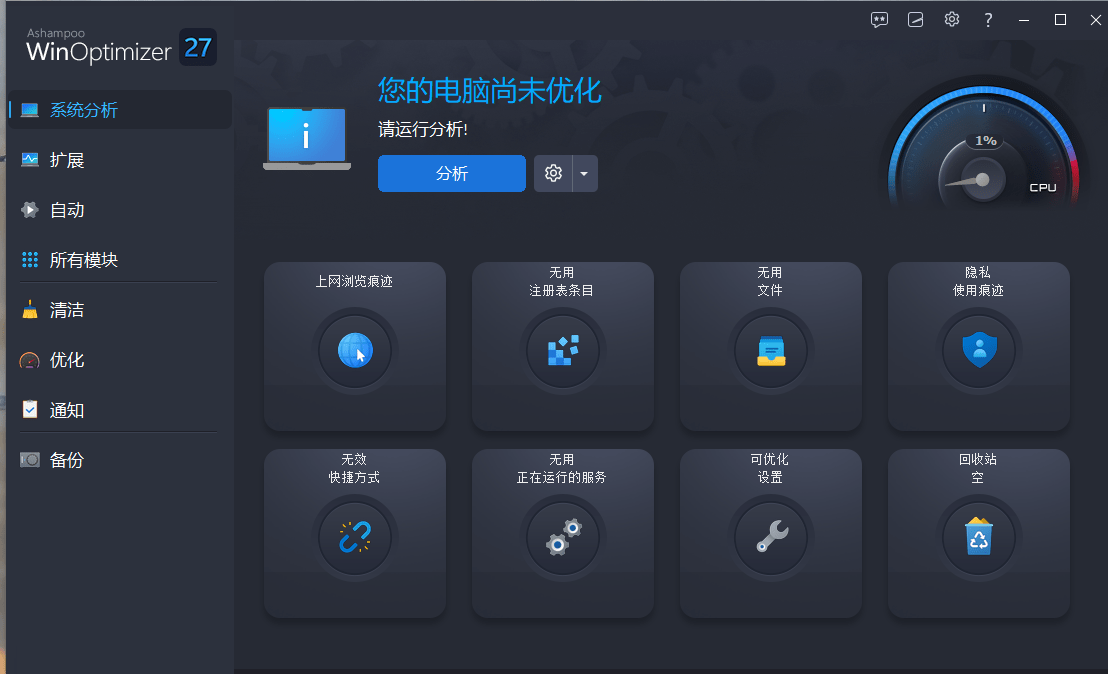Viewport: 1108px width, 674px height.
Task: Open the 无效快捷方式 broken shortcuts icon
Action: tap(355, 538)
